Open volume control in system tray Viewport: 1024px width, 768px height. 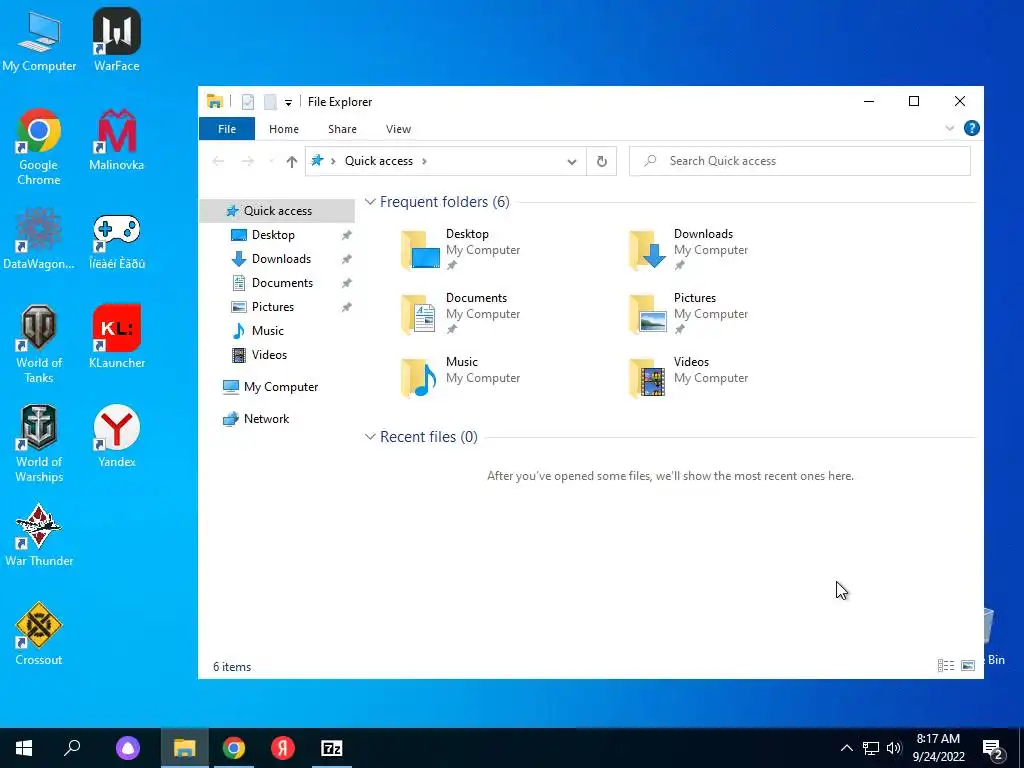tap(894, 748)
